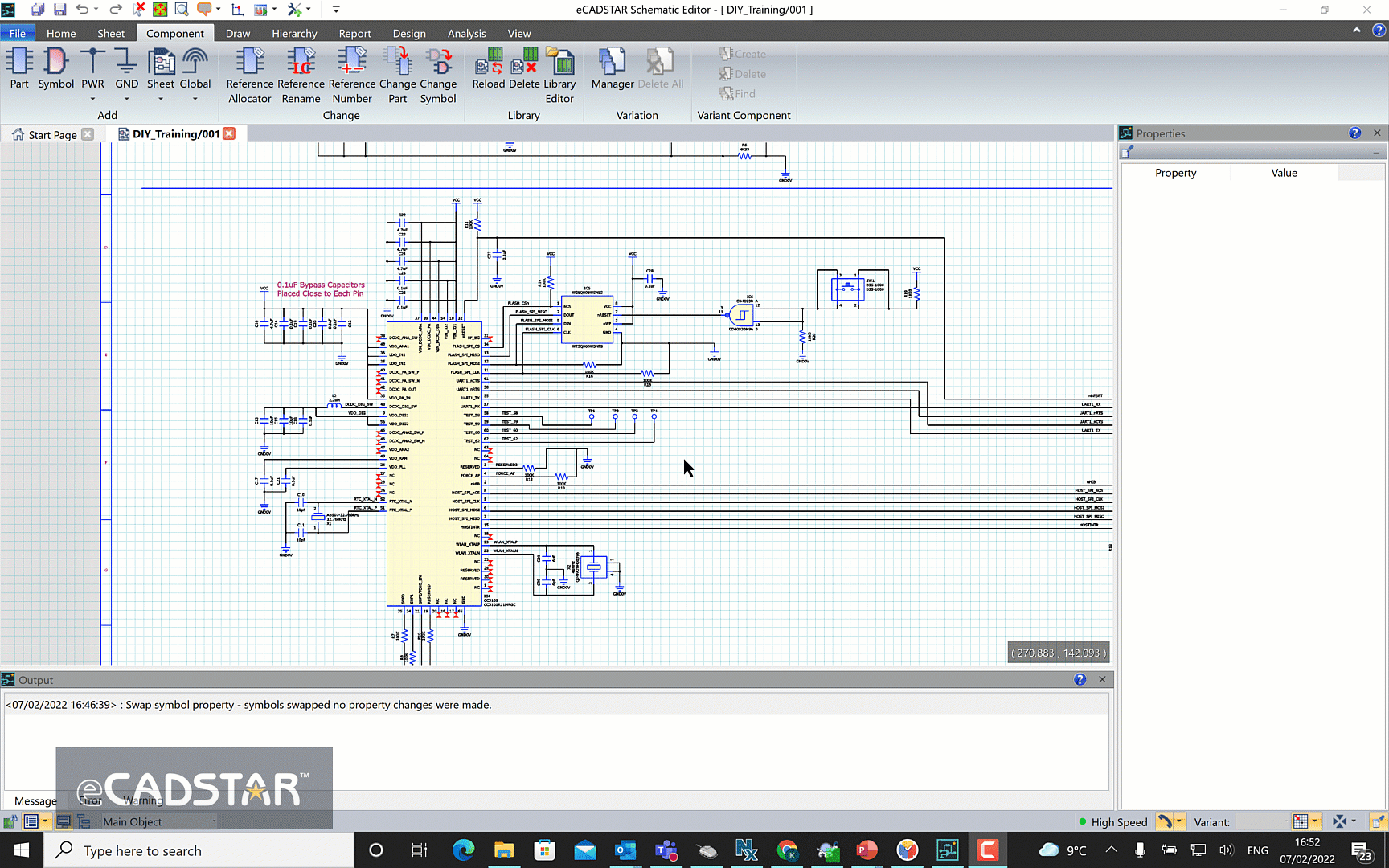Switch to the Design ribbon tab
This screenshot has height=868, width=1389.
[x=409, y=33]
